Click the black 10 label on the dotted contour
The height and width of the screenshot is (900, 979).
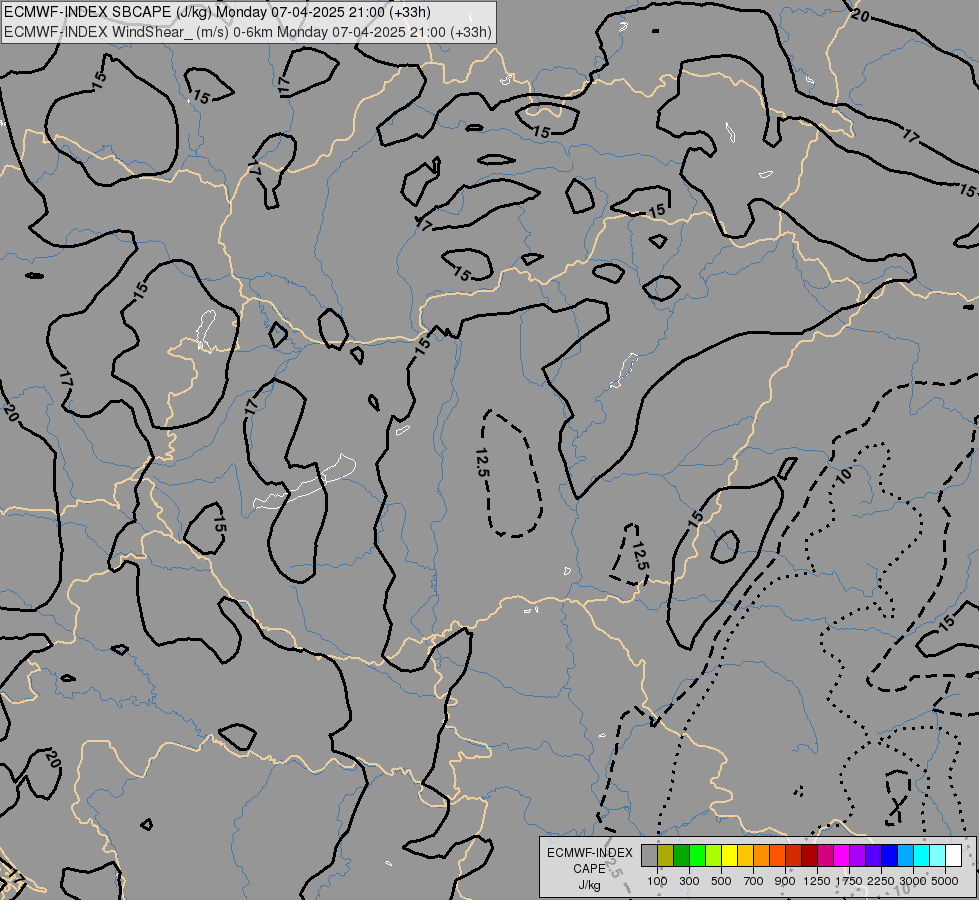(844, 477)
